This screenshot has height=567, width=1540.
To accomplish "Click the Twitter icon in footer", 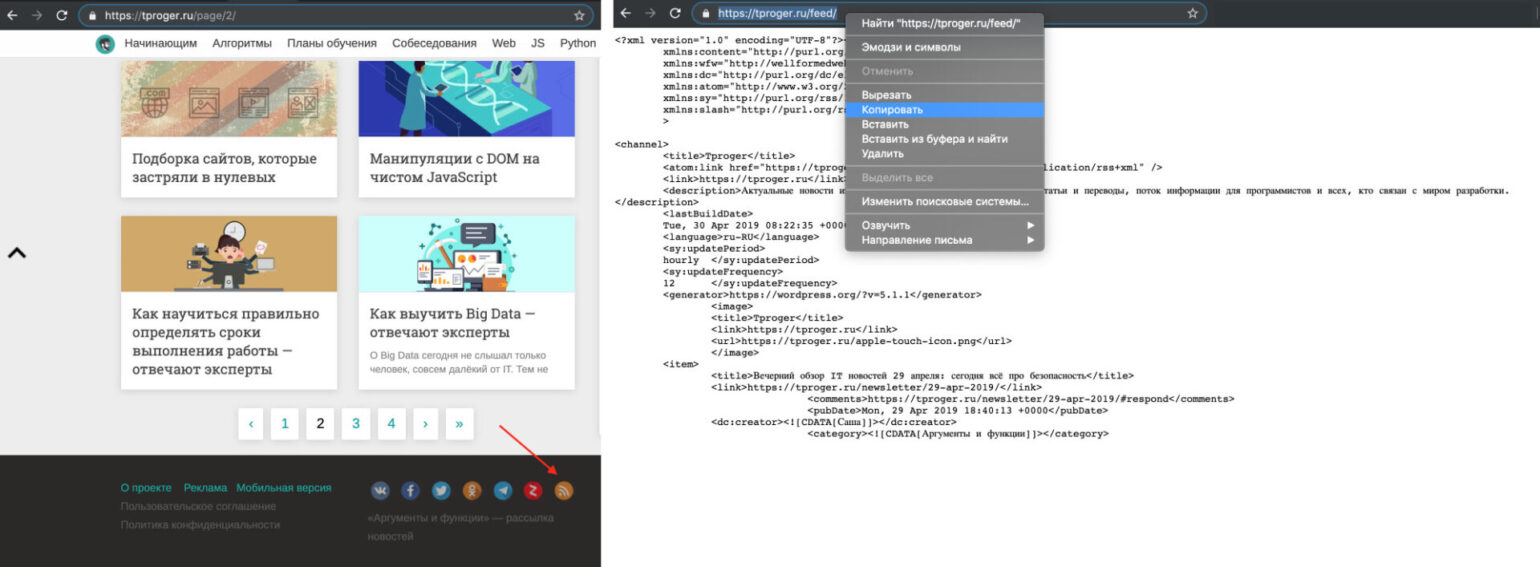I will (441, 490).
